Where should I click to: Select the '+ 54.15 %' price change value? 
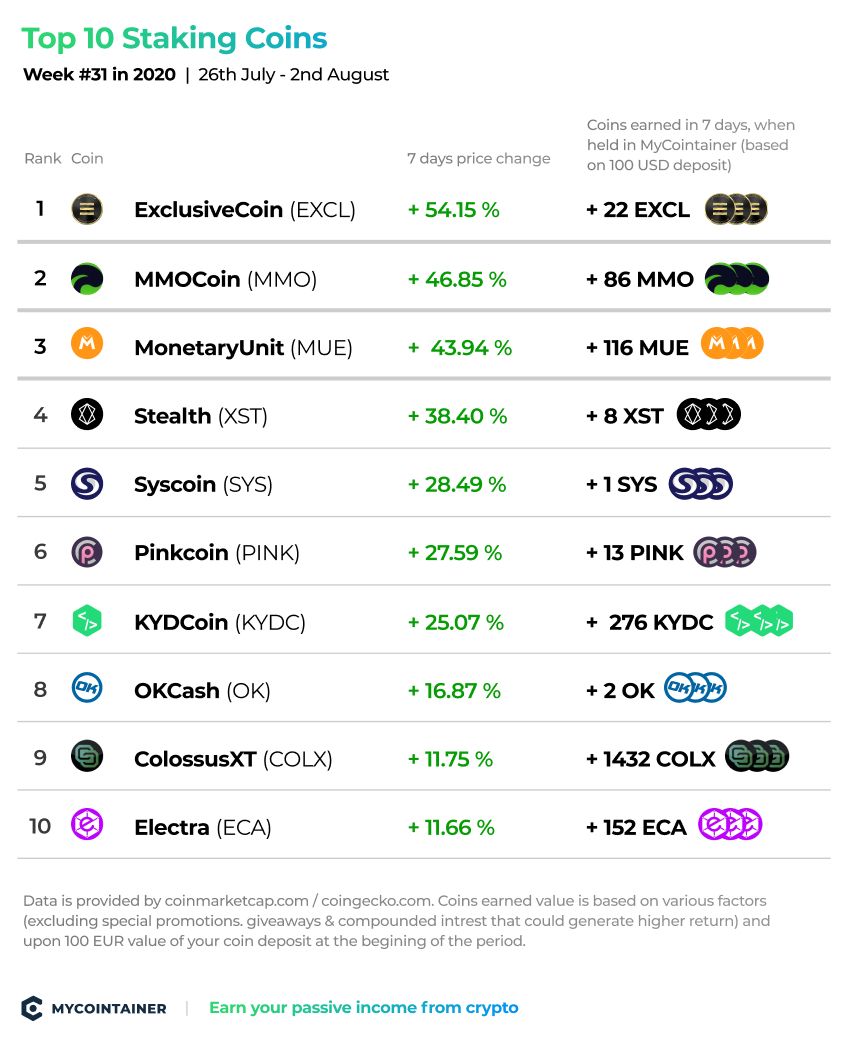[x=454, y=210]
